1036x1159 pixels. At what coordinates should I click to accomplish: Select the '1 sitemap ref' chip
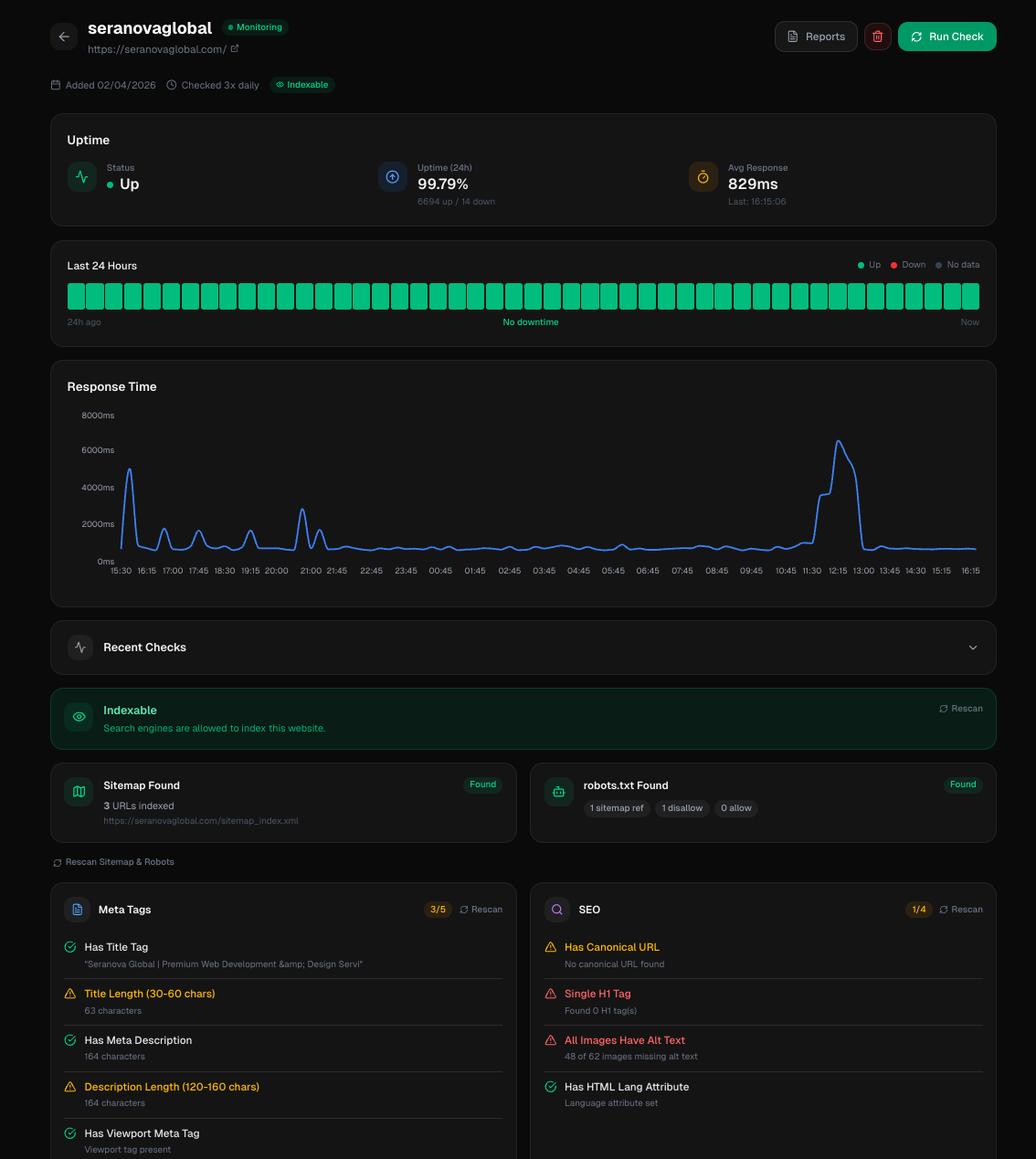617,808
